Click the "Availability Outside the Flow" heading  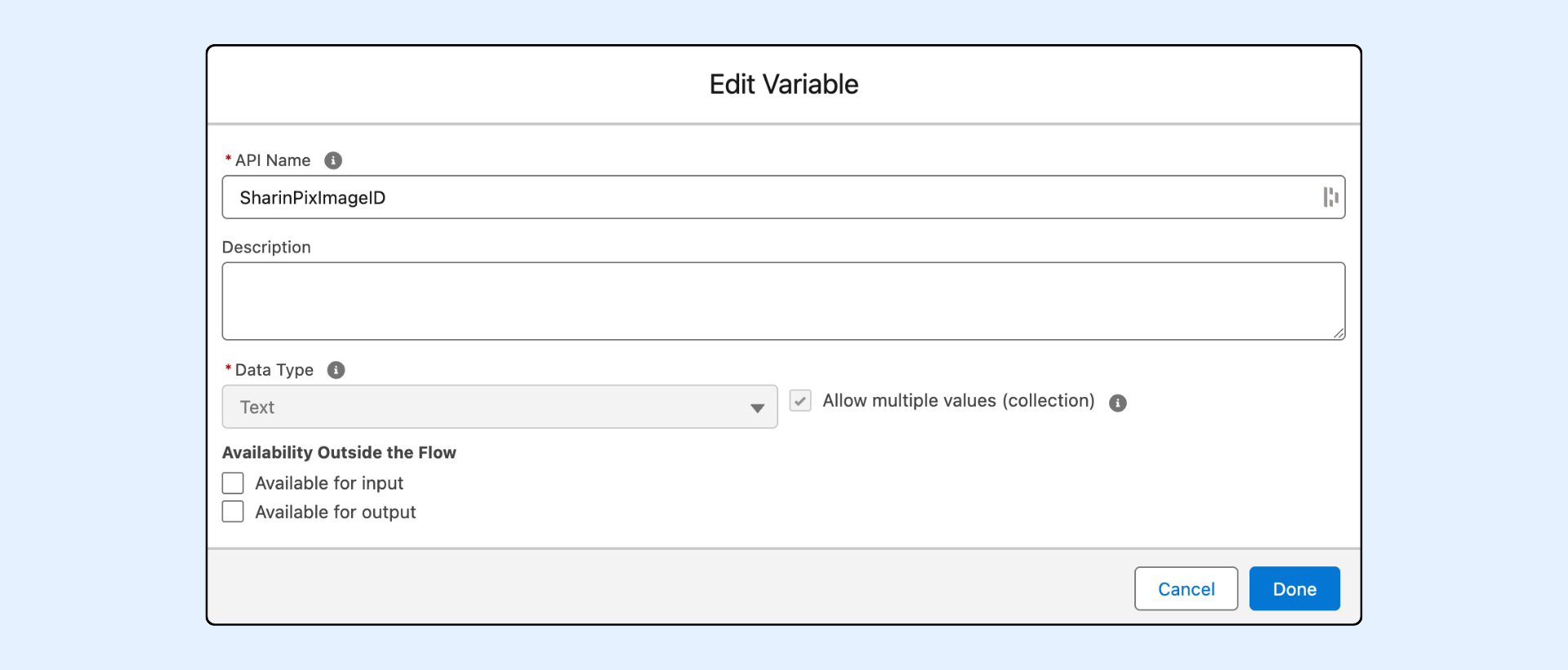tap(339, 453)
